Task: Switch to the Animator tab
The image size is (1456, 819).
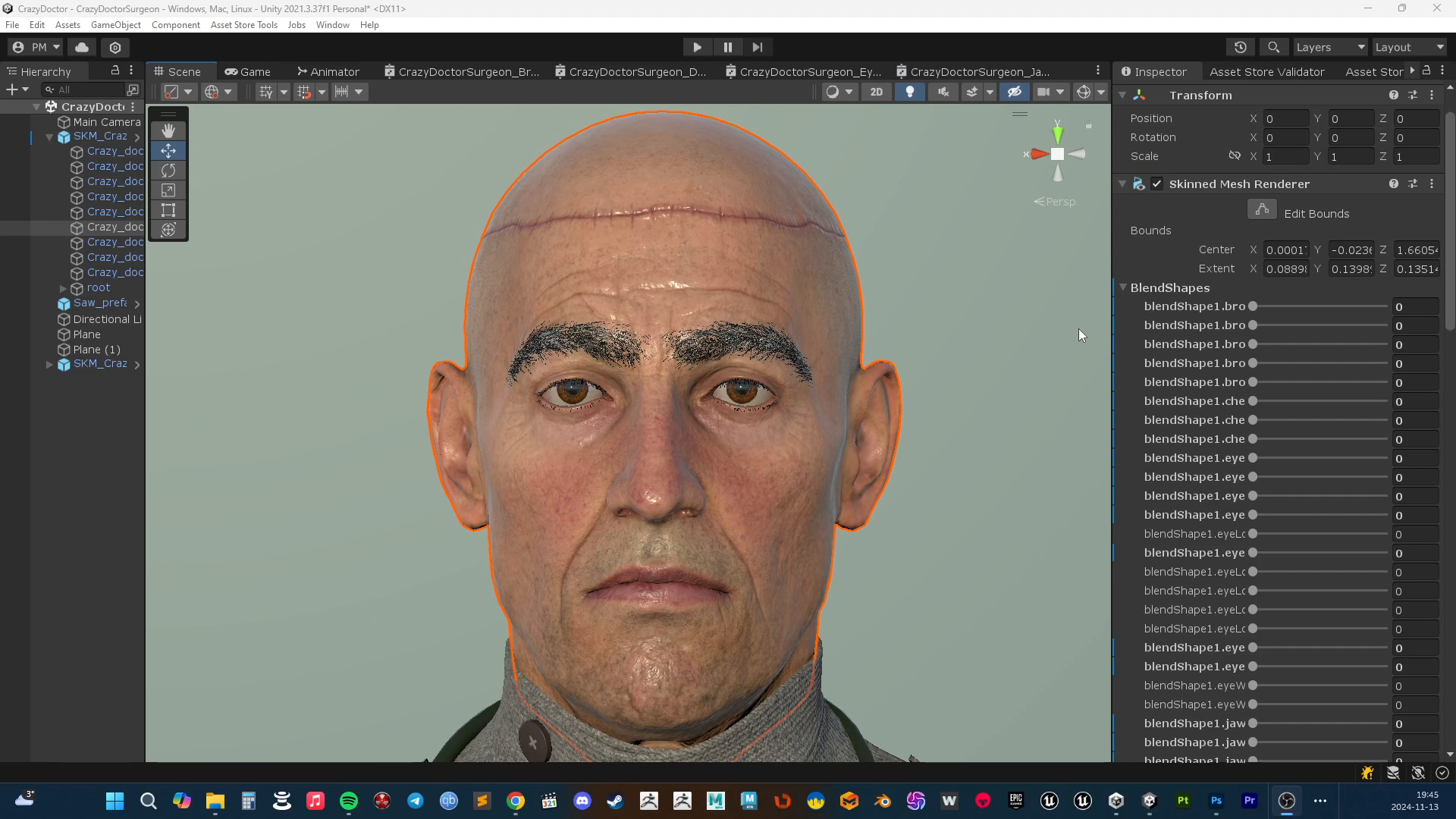Action: [328, 71]
